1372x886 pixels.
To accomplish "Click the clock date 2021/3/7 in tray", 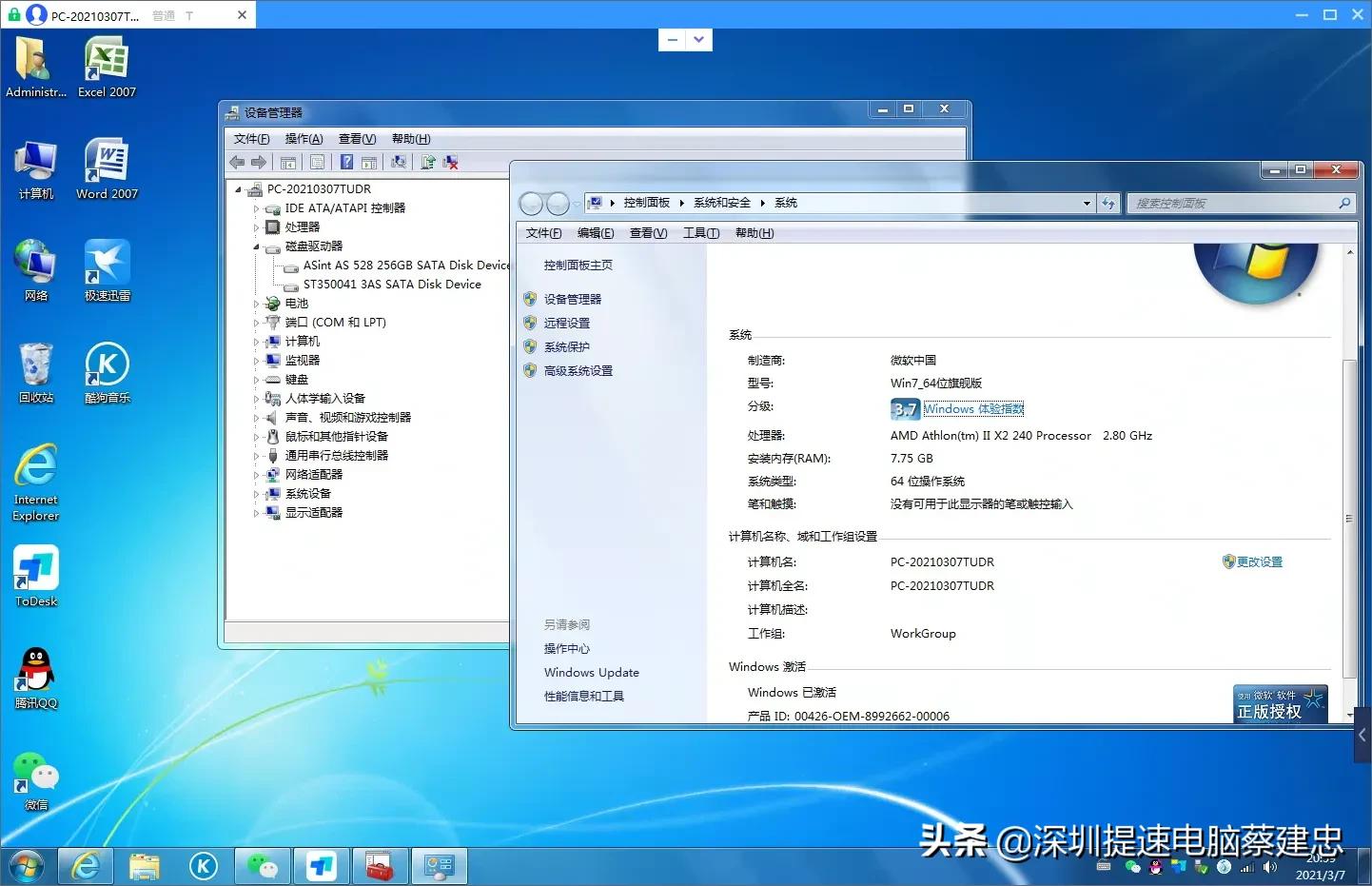I will click(1321, 875).
